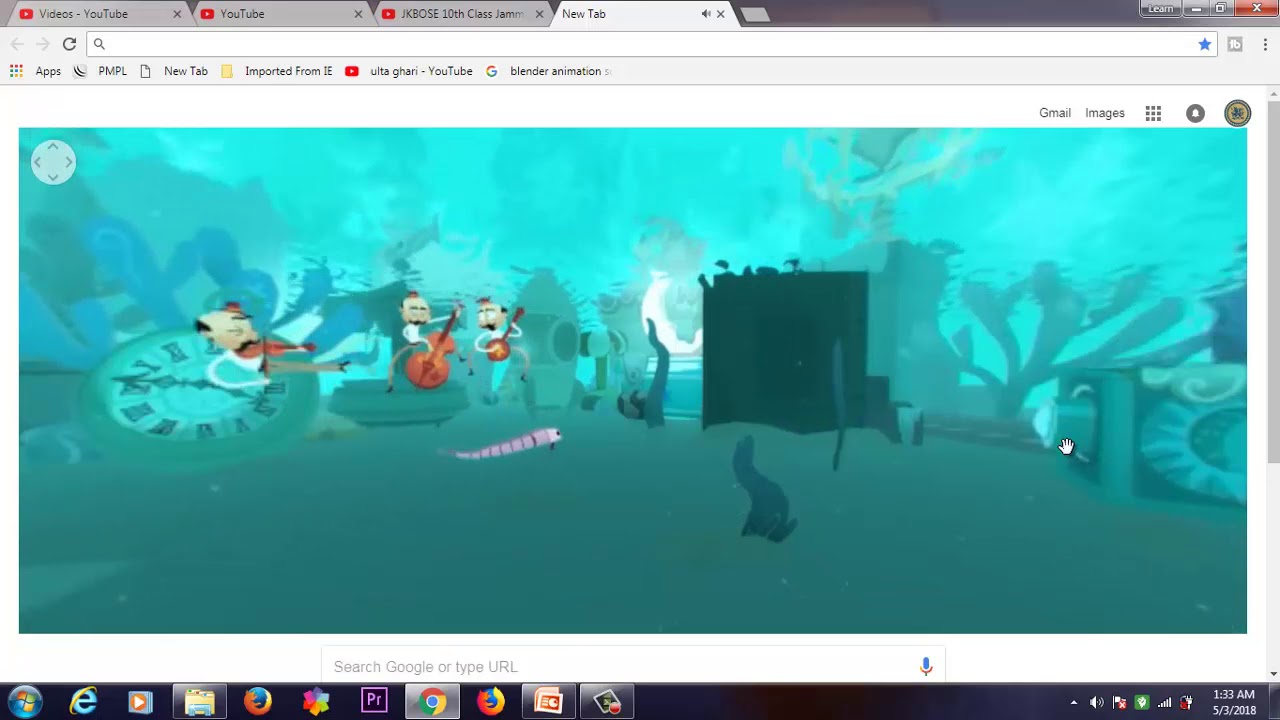The image size is (1280, 720).
Task: Open the power plug tray icon
Action: [1186, 702]
